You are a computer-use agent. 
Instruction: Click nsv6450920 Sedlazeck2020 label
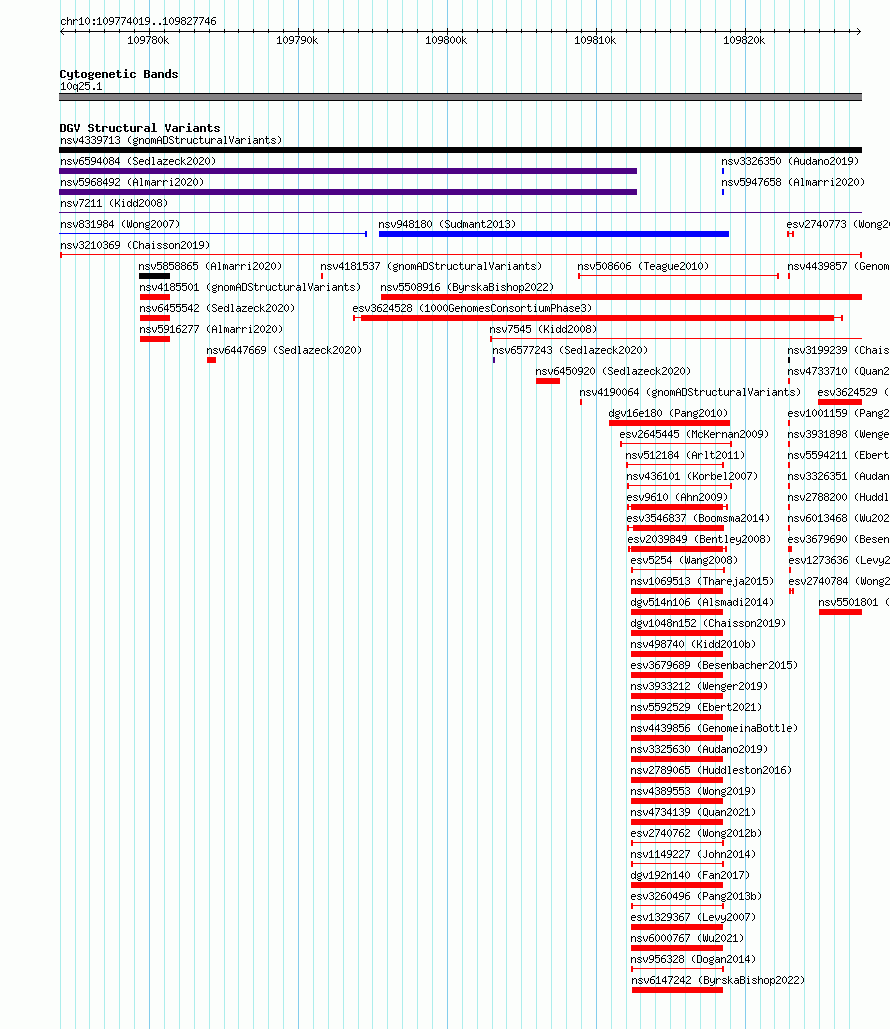[x=613, y=371]
